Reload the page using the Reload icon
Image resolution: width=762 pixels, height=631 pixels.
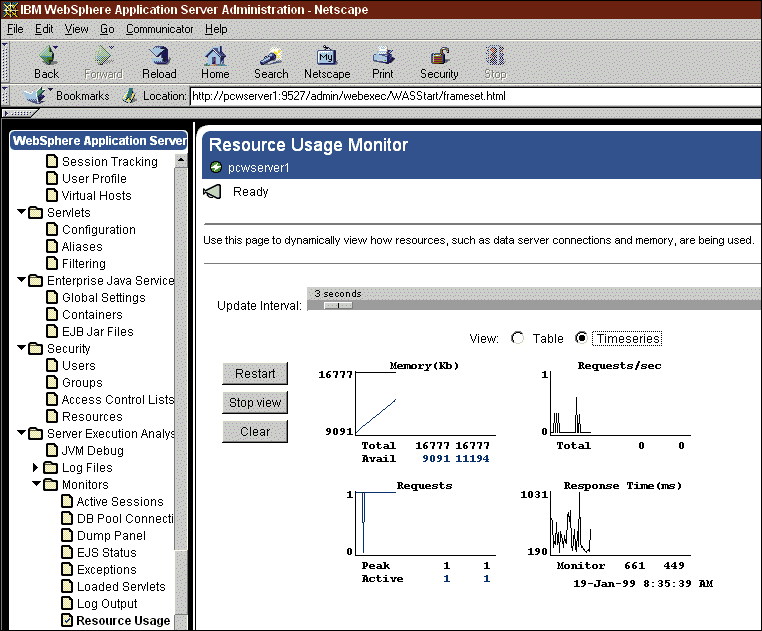point(159,56)
